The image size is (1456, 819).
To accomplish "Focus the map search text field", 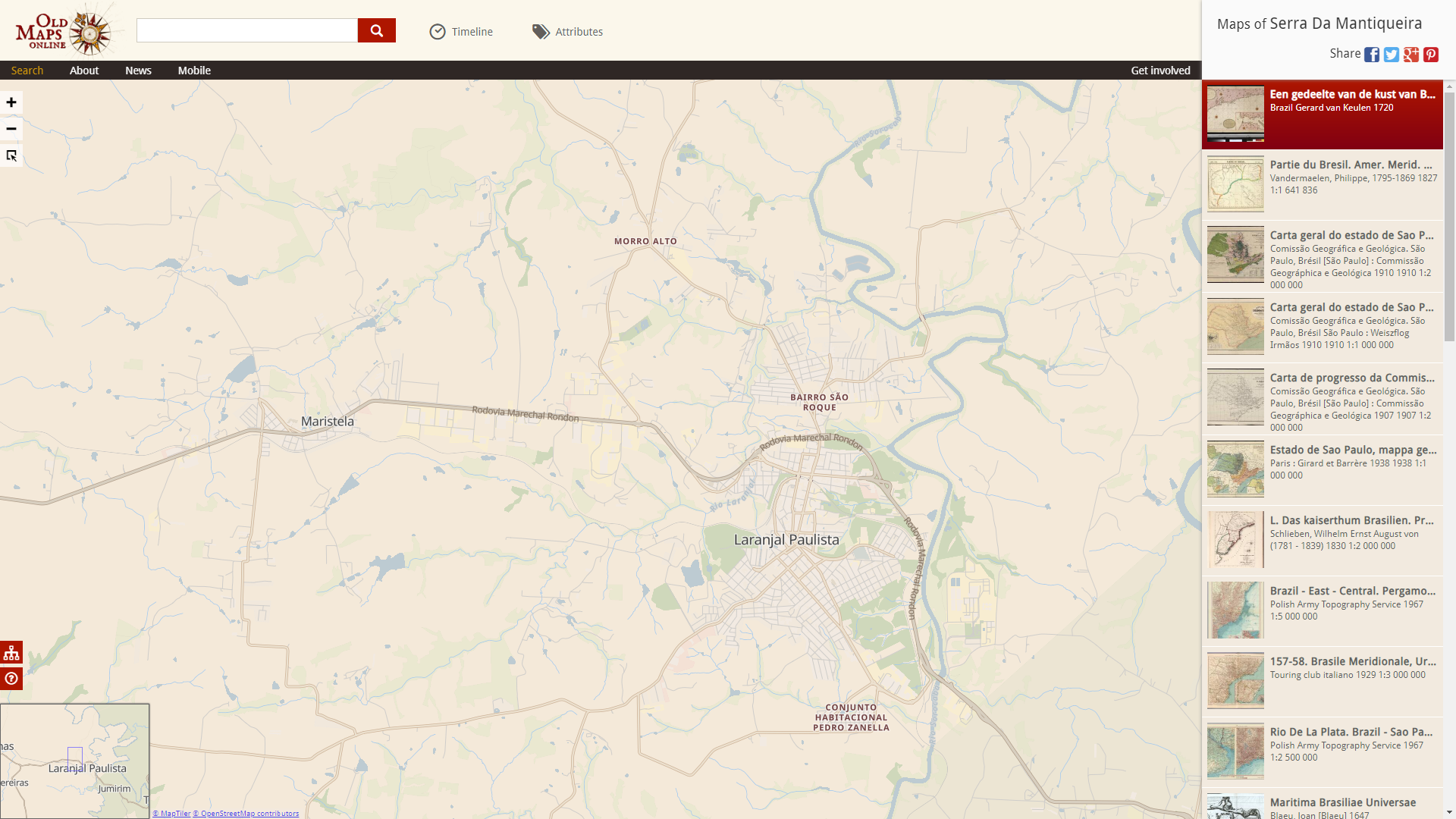I will [247, 30].
